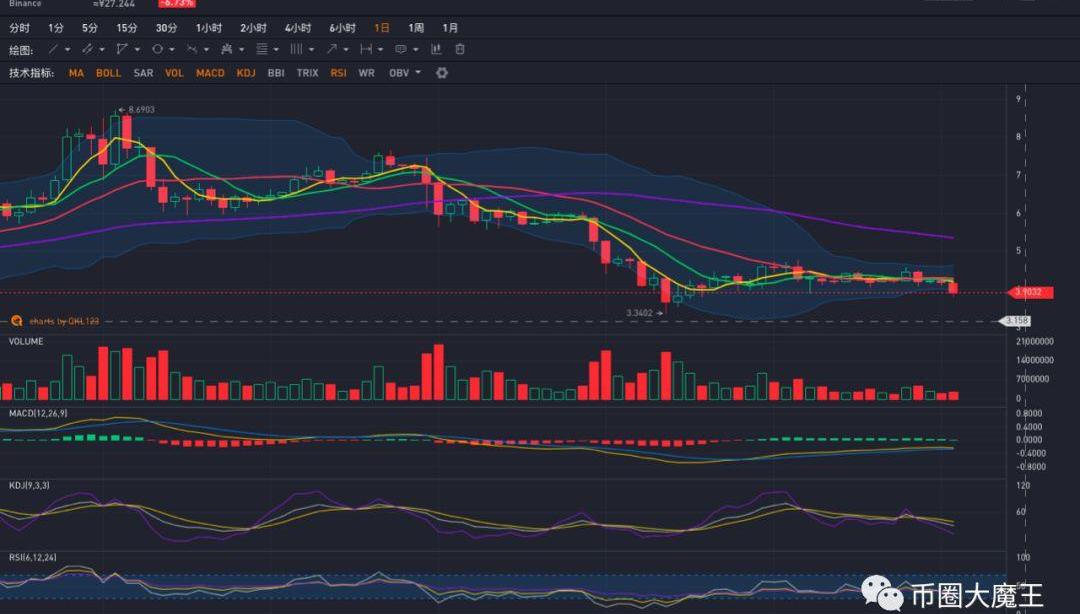This screenshot has height=614, width=1080.
Task: Delete drawings with the trash icon
Action: pos(460,49)
